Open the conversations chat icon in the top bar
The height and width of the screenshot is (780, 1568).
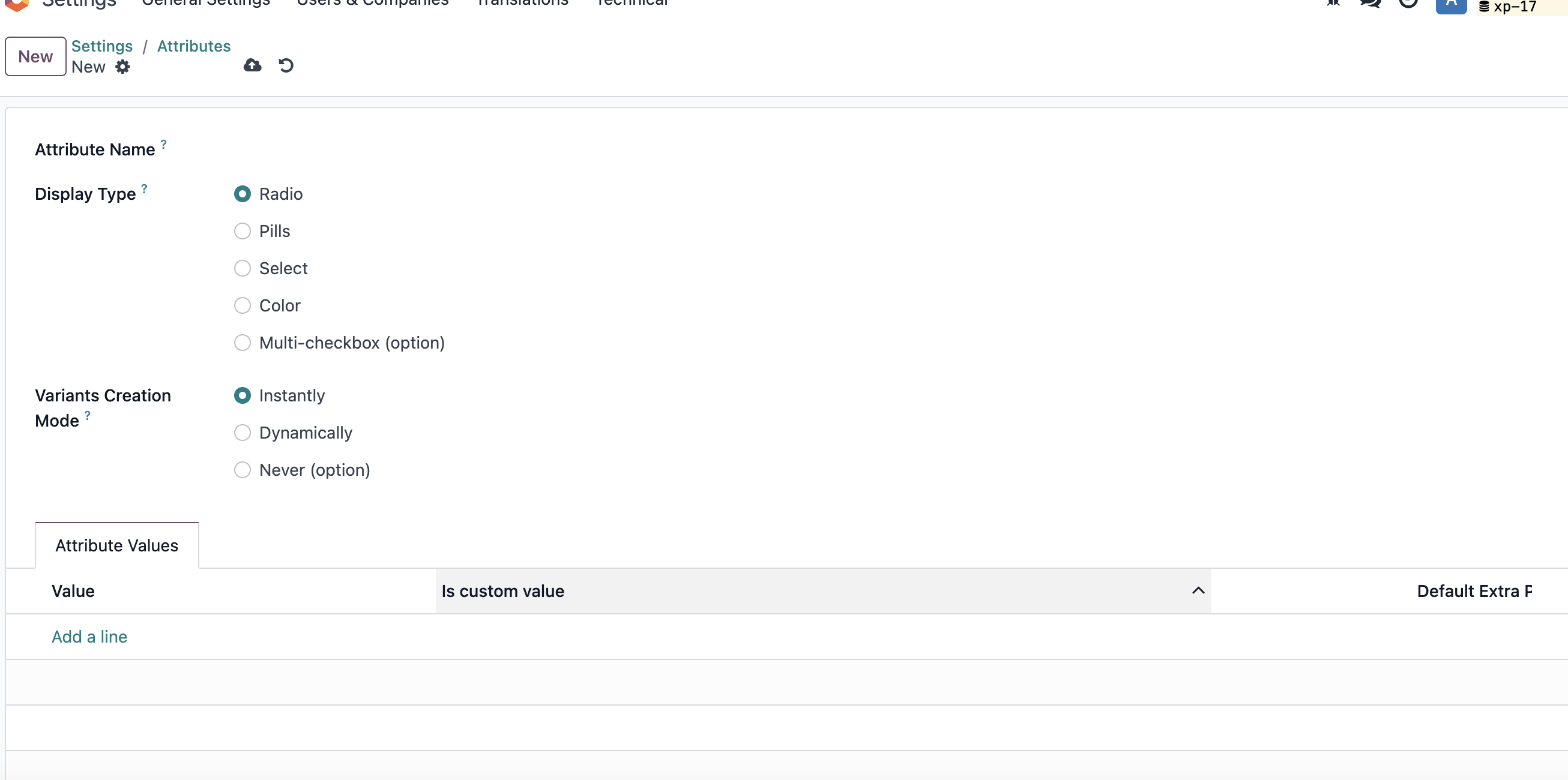(1370, 3)
